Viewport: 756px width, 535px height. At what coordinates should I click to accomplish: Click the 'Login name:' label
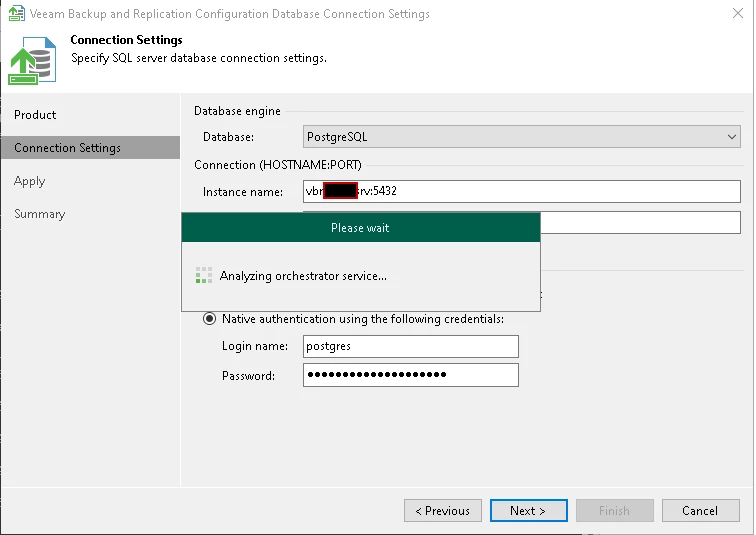point(255,346)
